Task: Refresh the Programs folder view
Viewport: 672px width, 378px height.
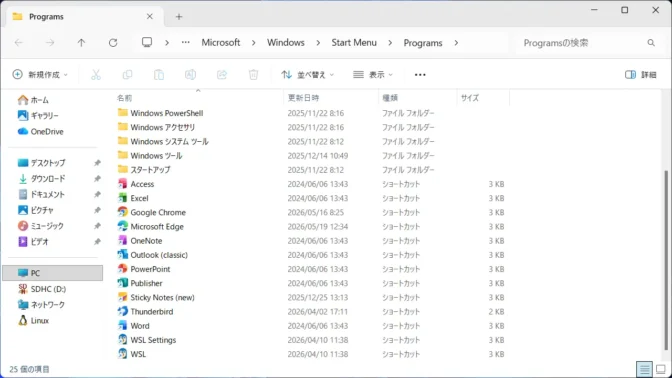Action: coord(113,42)
